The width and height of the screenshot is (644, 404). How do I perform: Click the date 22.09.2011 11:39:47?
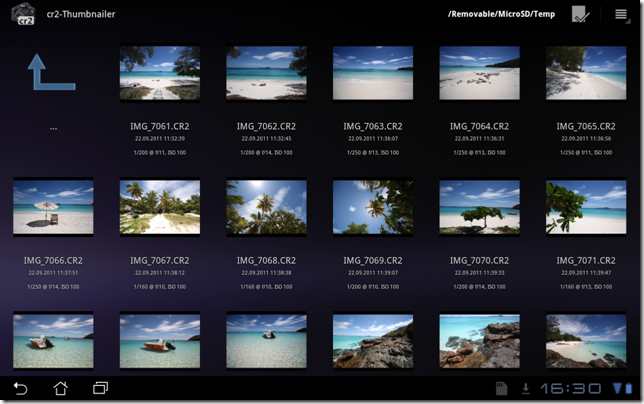click(x=586, y=273)
